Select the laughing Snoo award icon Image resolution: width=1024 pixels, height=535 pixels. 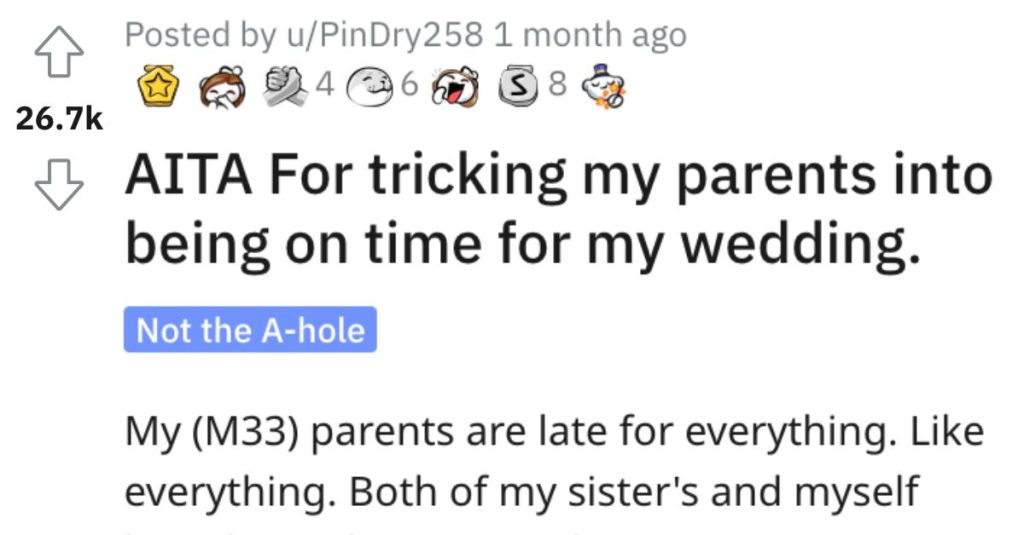(453, 87)
